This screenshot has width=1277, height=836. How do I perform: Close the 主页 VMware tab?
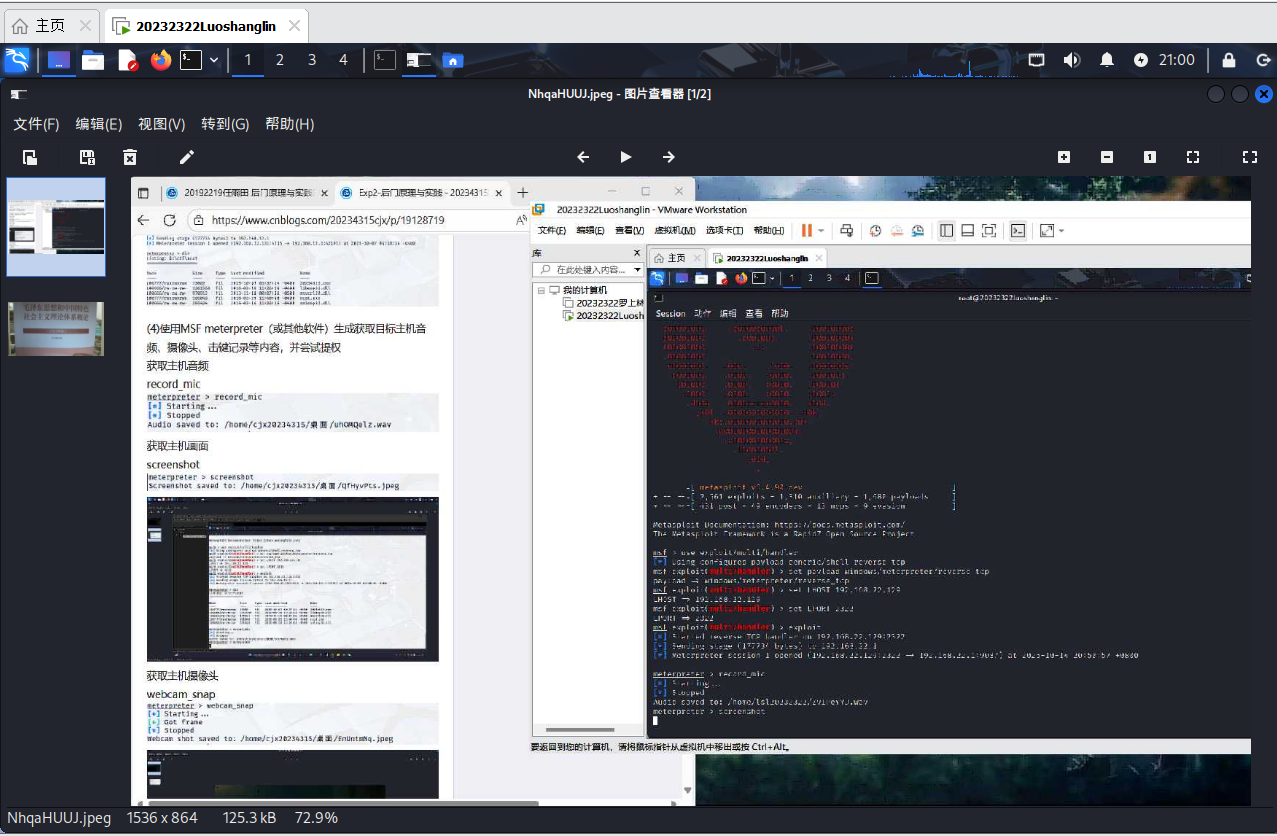pos(86,26)
